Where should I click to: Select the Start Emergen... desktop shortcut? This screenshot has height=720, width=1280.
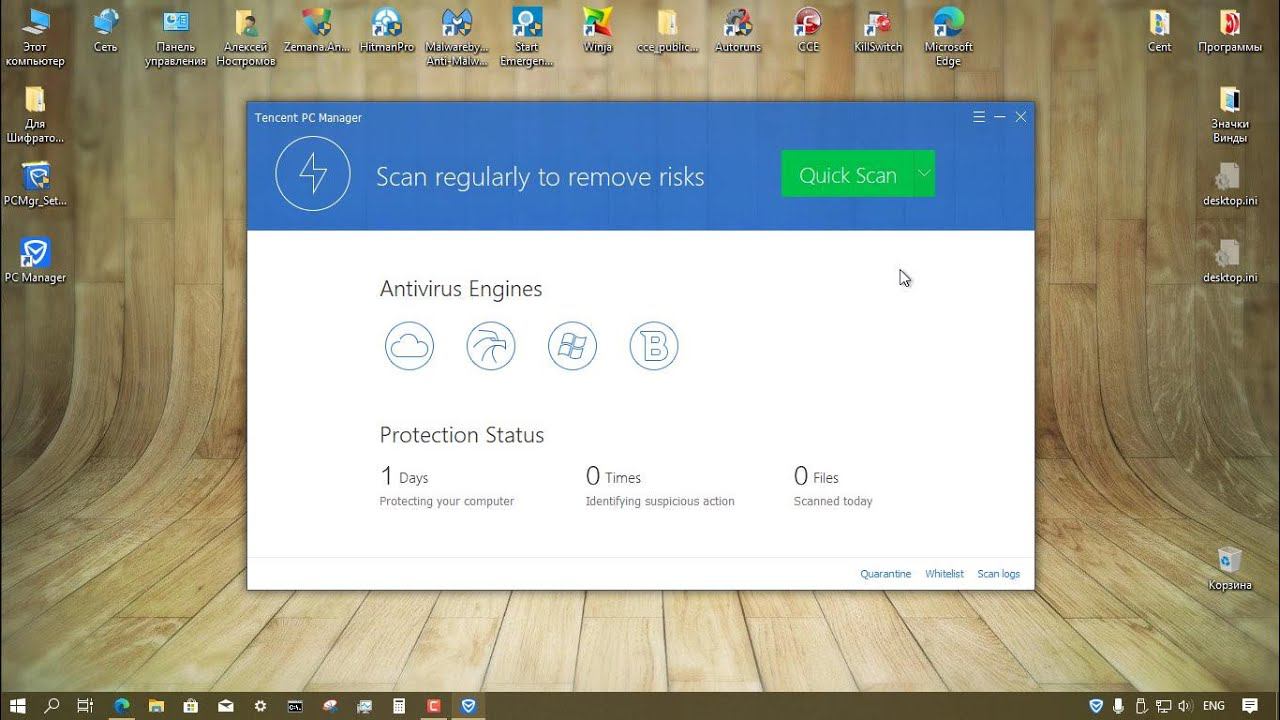pos(527,37)
